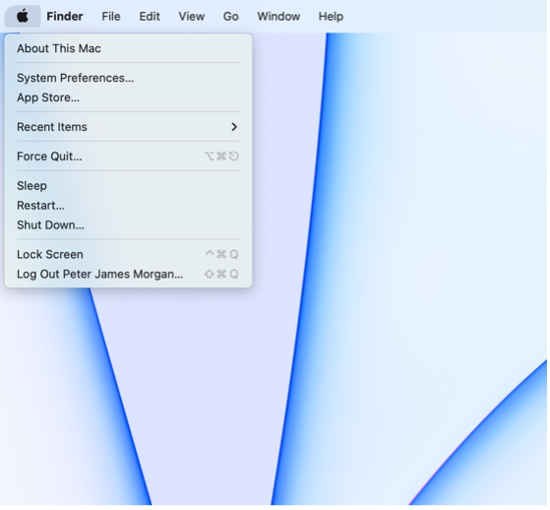Choose Shut Down… menu item
Image resolution: width=550 pixels, height=510 pixels.
pos(128,225)
